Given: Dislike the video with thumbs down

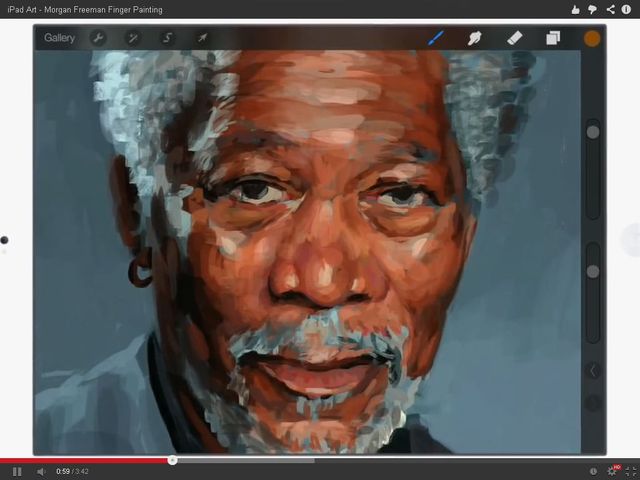Looking at the screenshot, I should [592, 9].
